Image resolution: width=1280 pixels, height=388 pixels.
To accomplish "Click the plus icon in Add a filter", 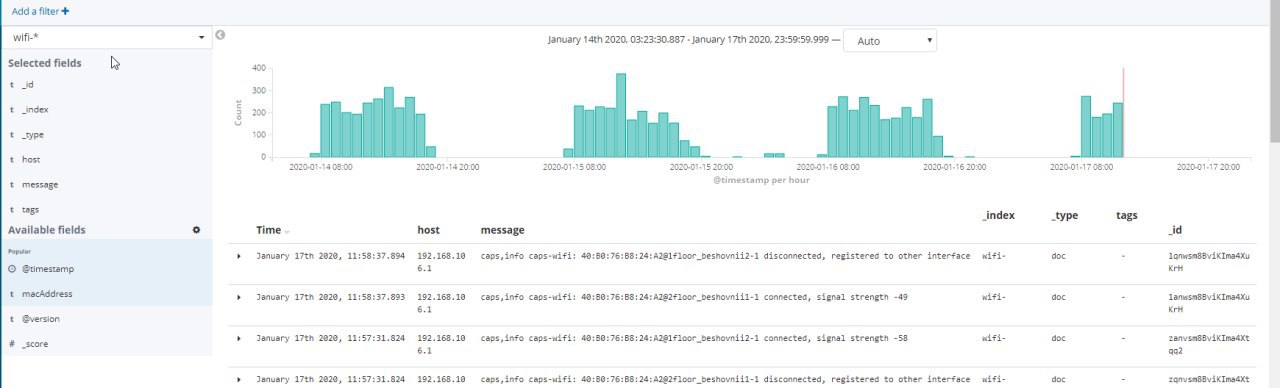I will (x=66, y=11).
